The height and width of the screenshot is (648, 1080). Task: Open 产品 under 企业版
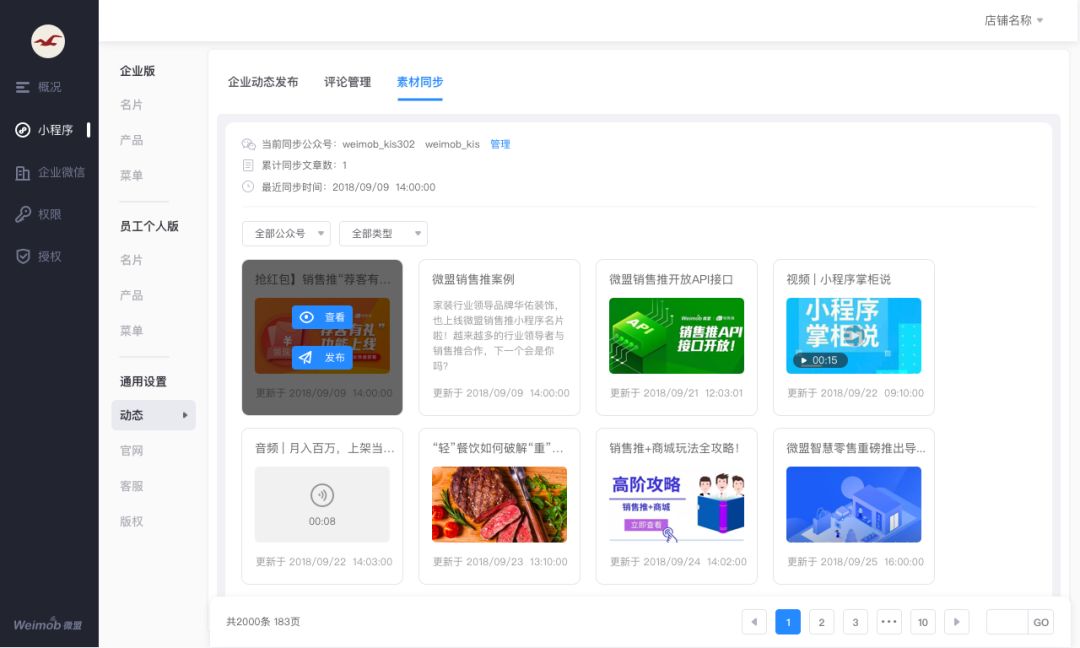click(x=132, y=140)
